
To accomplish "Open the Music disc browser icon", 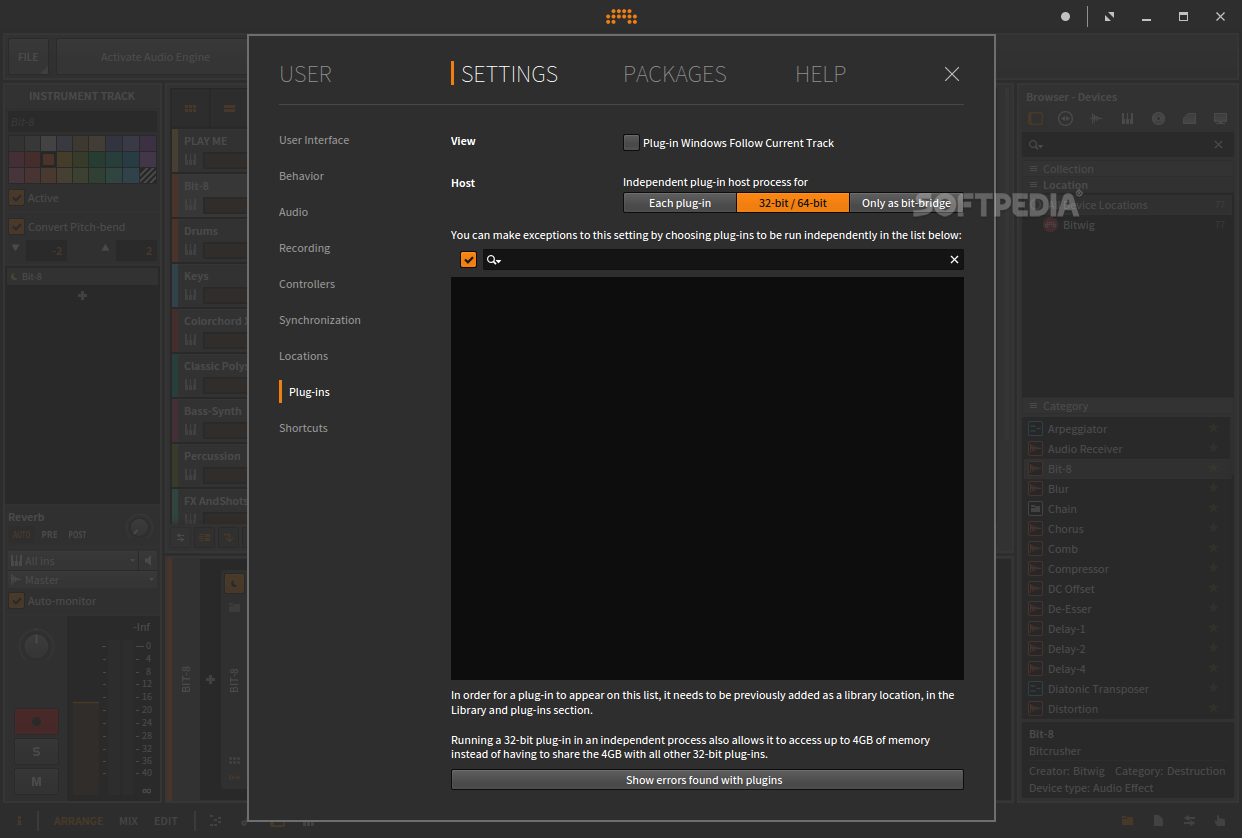I will (x=1158, y=118).
